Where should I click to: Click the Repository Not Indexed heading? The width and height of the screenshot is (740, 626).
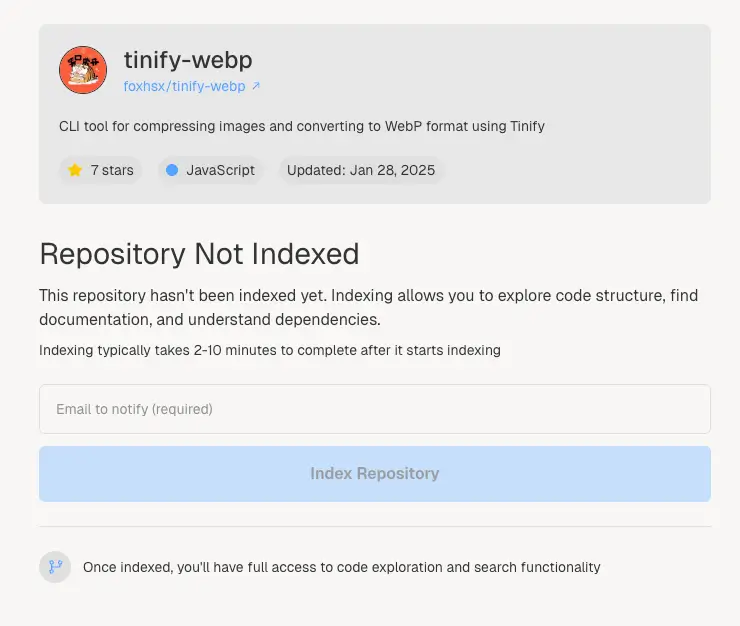(199, 254)
